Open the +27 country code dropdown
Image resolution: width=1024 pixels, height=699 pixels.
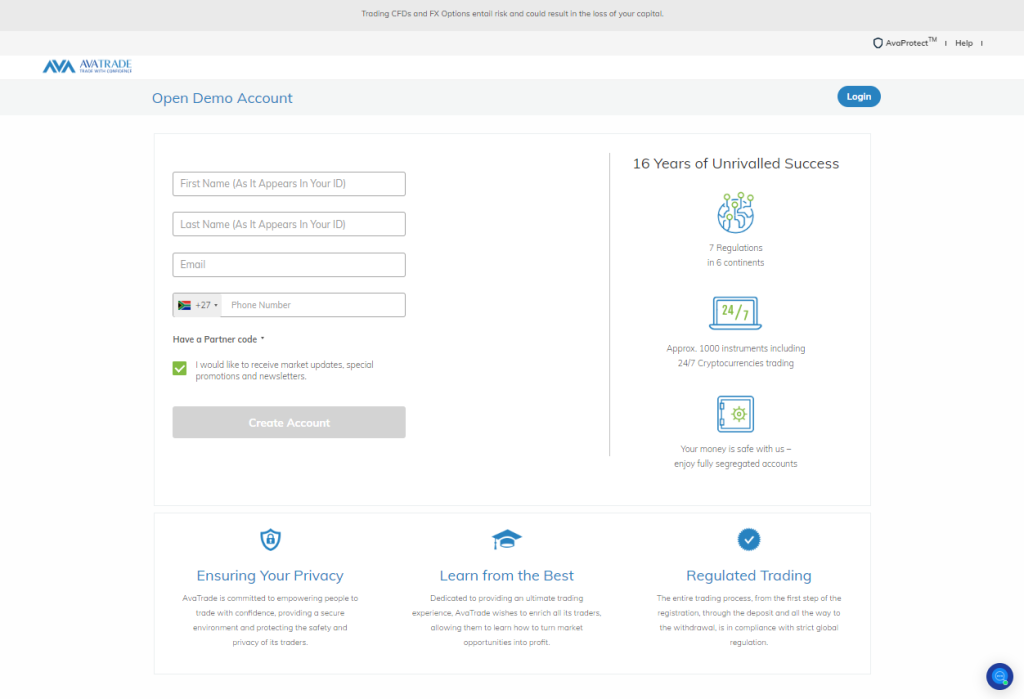[x=198, y=305]
